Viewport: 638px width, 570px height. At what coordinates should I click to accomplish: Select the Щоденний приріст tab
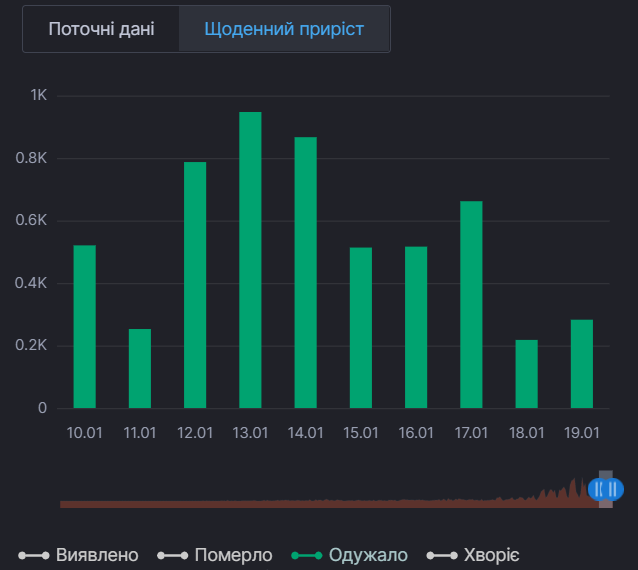point(283,29)
